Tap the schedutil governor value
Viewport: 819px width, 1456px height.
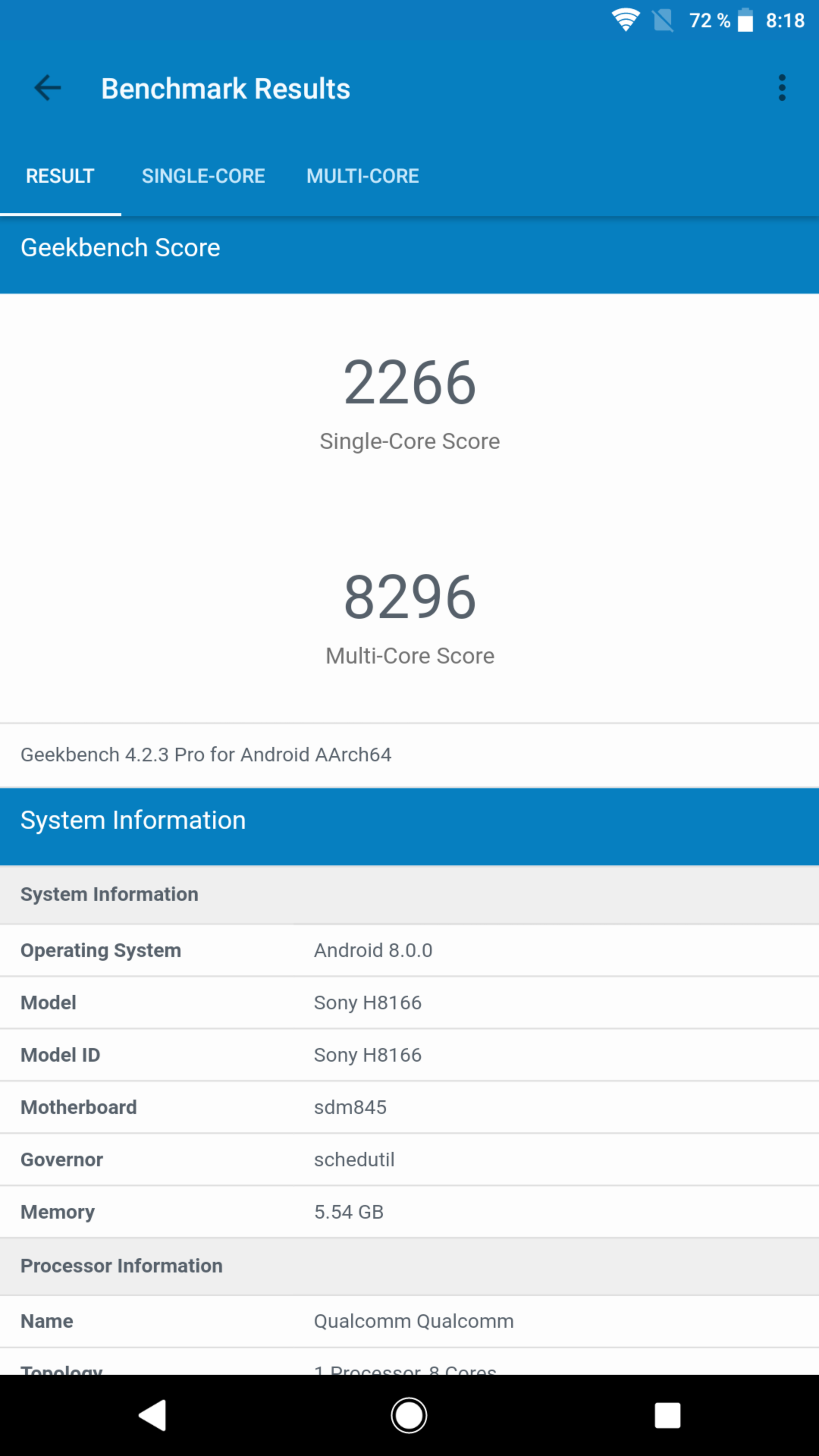coord(355,1160)
